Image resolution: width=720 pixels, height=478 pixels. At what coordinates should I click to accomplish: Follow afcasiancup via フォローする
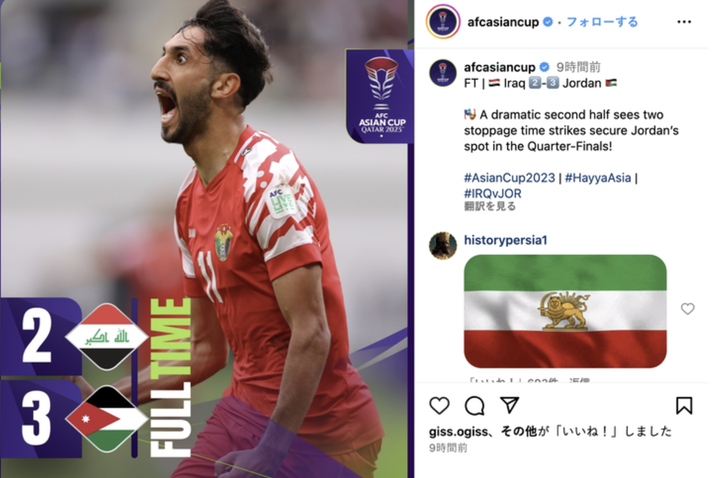coord(602,22)
